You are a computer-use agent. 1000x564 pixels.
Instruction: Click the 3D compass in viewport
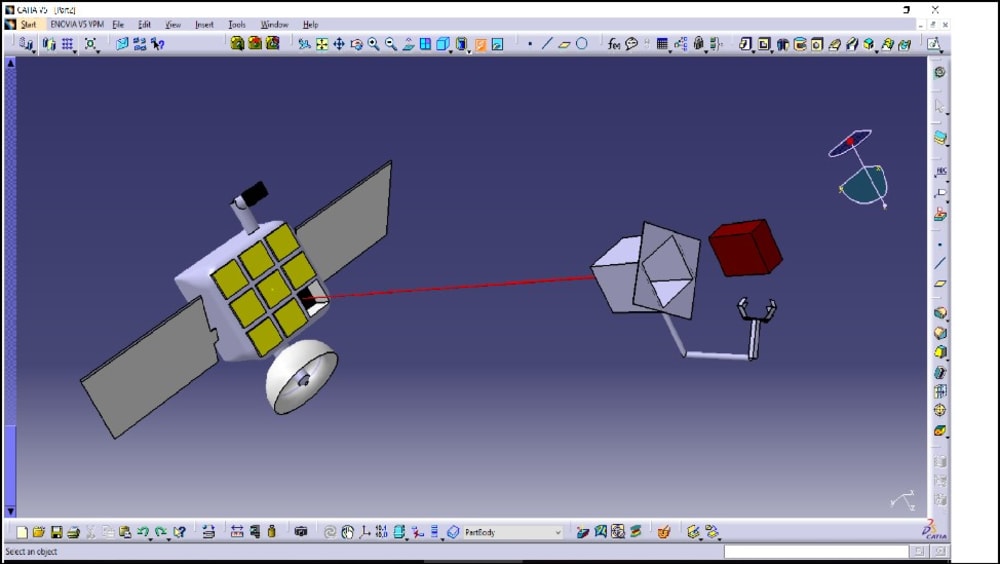tap(860, 169)
